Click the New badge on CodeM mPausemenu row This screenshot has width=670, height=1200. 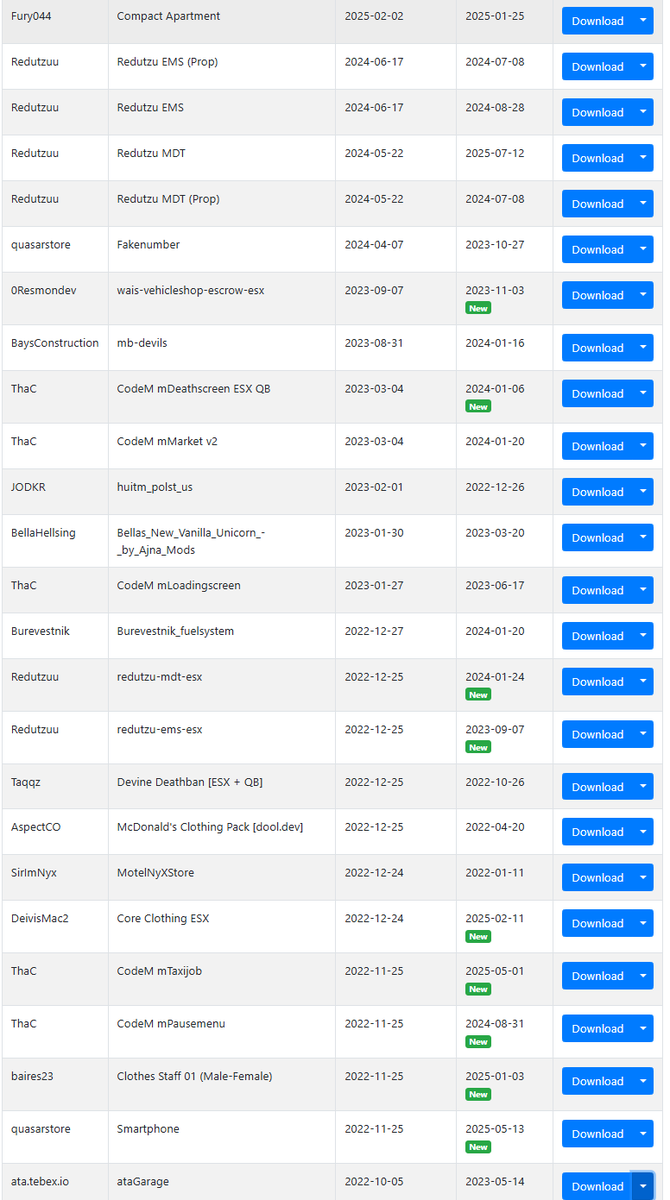point(478,1042)
